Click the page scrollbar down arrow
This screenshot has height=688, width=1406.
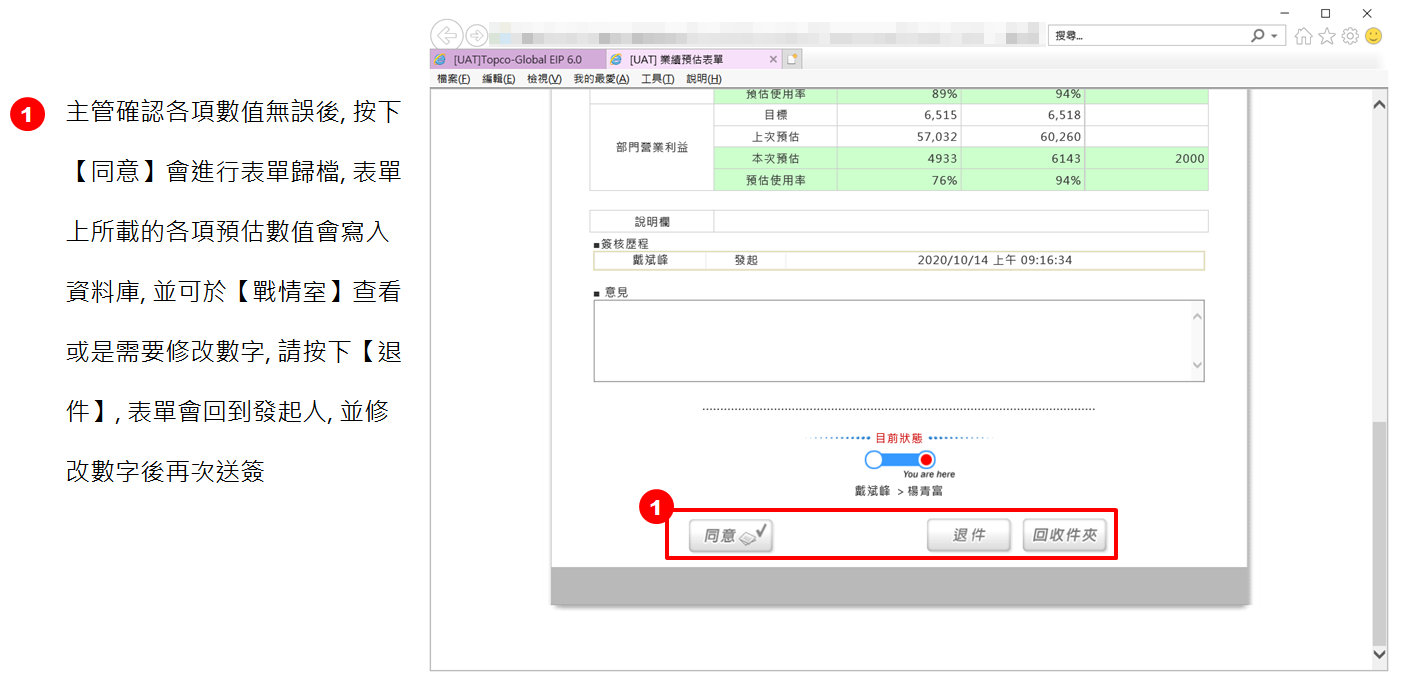click(x=1379, y=654)
